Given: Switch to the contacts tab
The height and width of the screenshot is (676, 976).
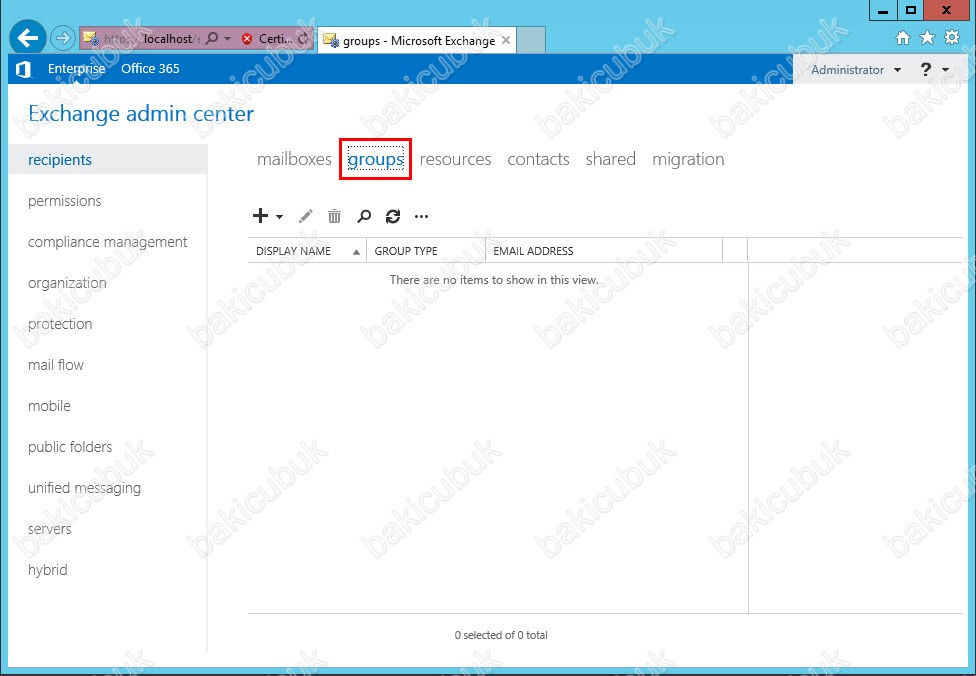Looking at the screenshot, I should tap(538, 159).
